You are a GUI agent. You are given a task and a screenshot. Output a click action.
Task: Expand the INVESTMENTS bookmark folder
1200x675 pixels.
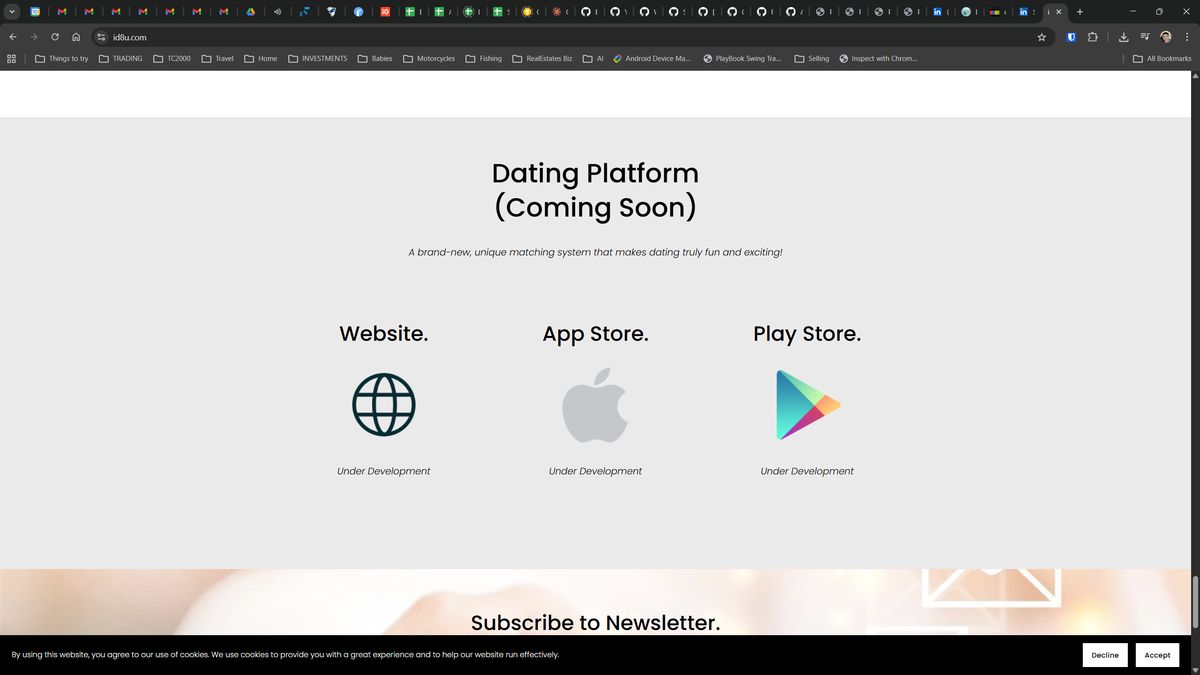tap(318, 59)
